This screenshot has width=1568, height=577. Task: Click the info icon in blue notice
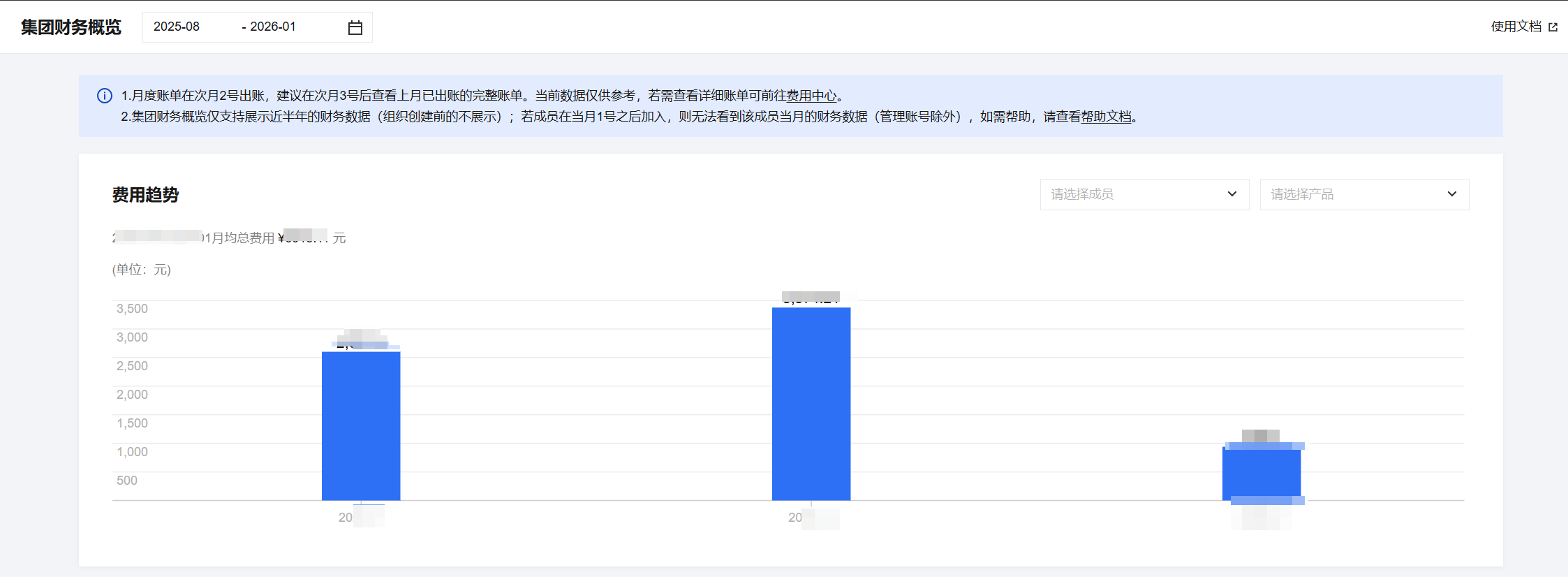point(105,96)
